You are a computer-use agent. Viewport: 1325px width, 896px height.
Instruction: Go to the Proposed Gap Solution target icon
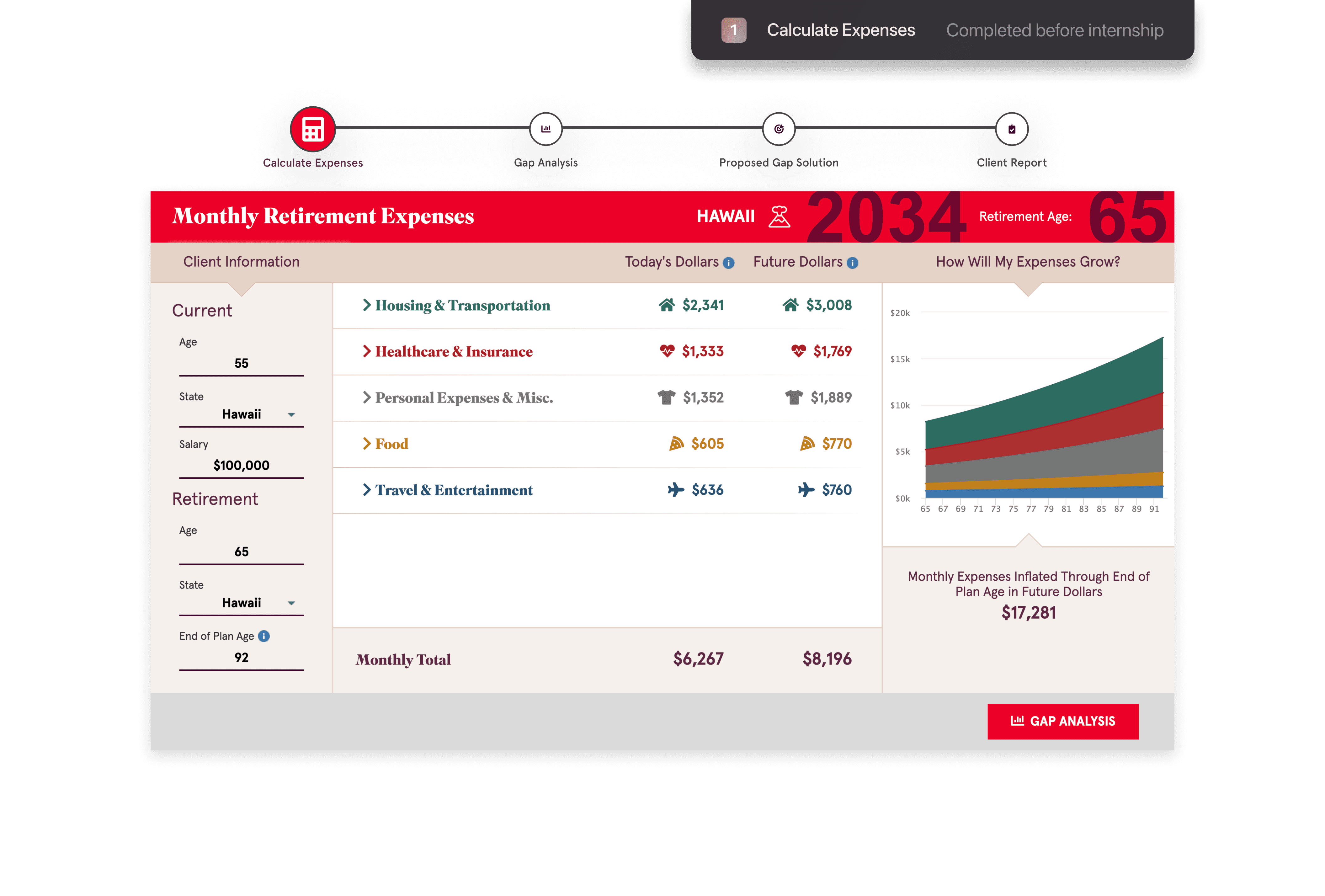tap(778, 129)
